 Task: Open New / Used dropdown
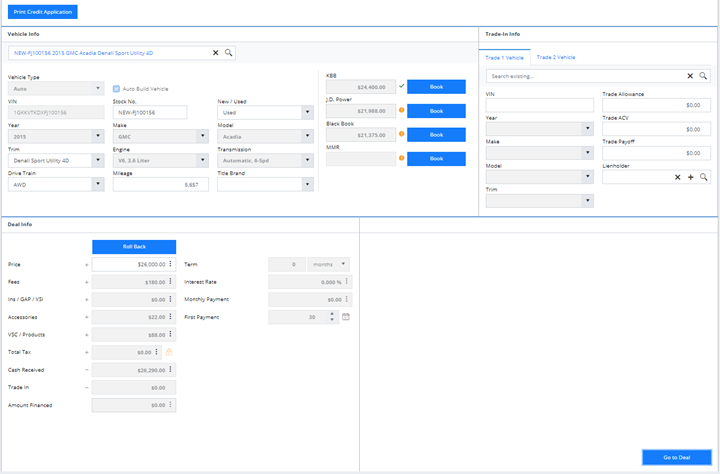[x=308, y=112]
